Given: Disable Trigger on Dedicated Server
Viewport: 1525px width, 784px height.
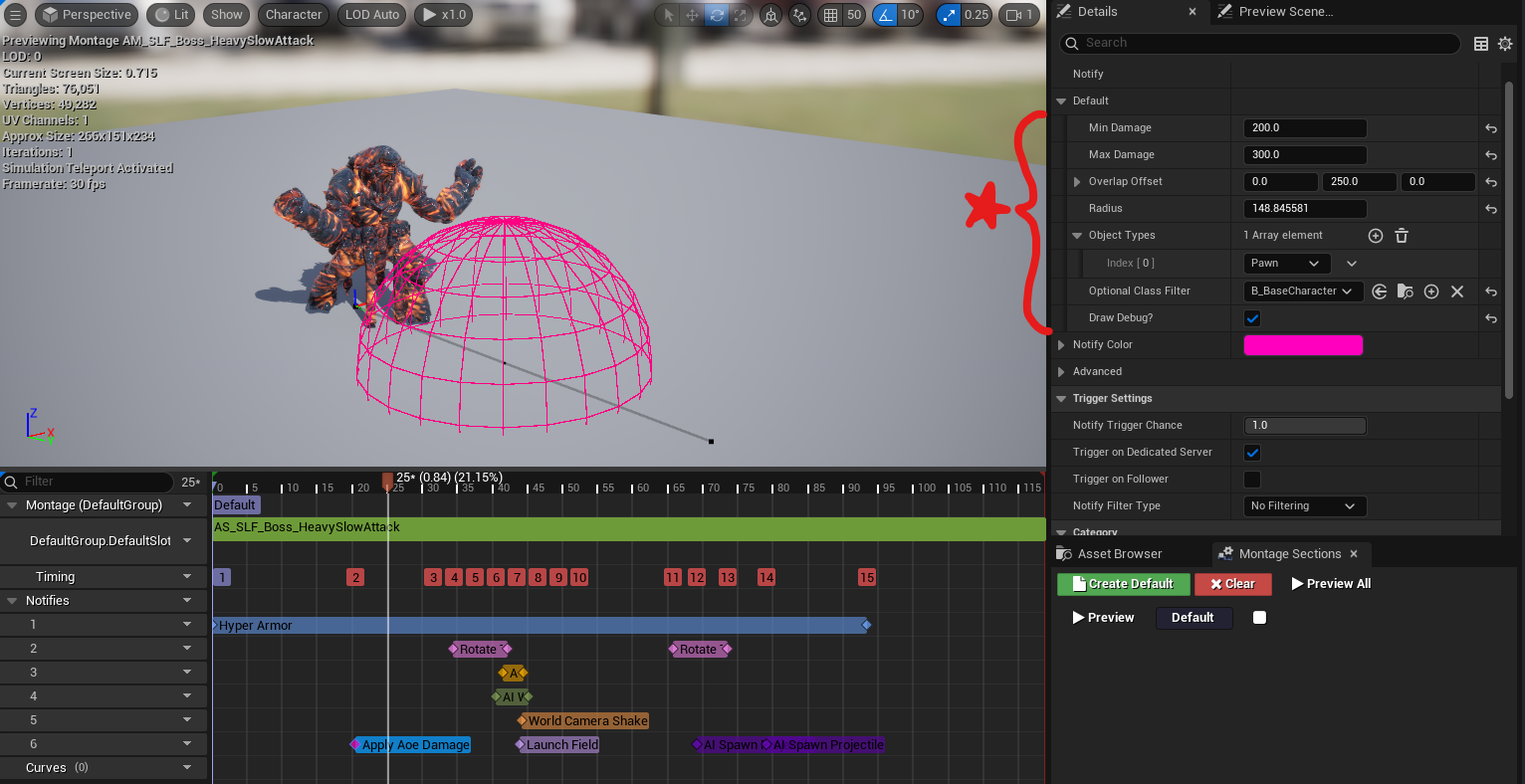Looking at the screenshot, I should tap(1252, 453).
